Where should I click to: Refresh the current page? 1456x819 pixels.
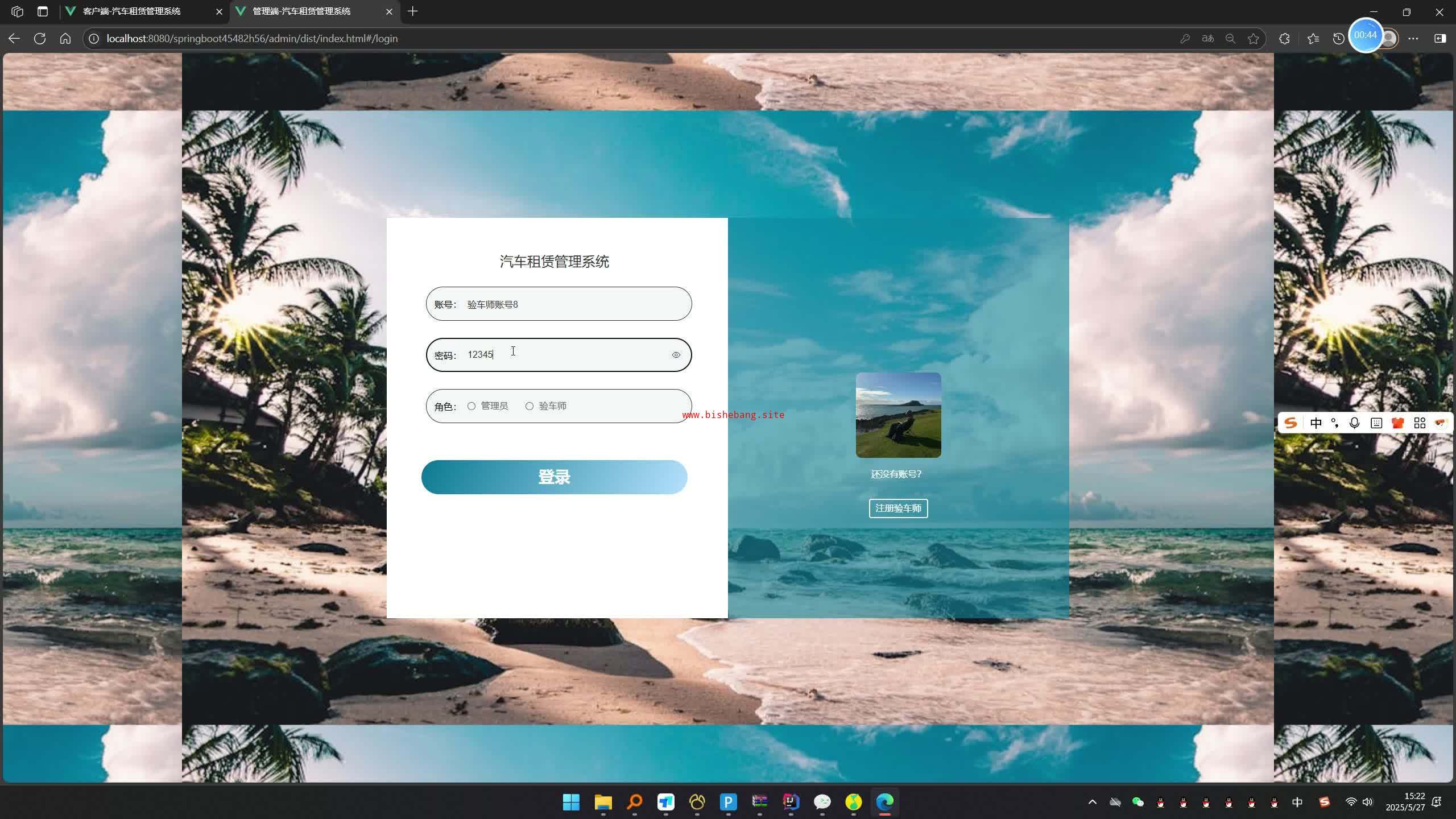[40, 39]
